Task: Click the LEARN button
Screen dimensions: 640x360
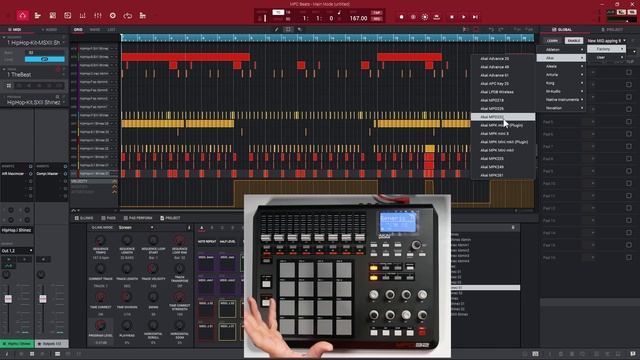Action: 552,41
